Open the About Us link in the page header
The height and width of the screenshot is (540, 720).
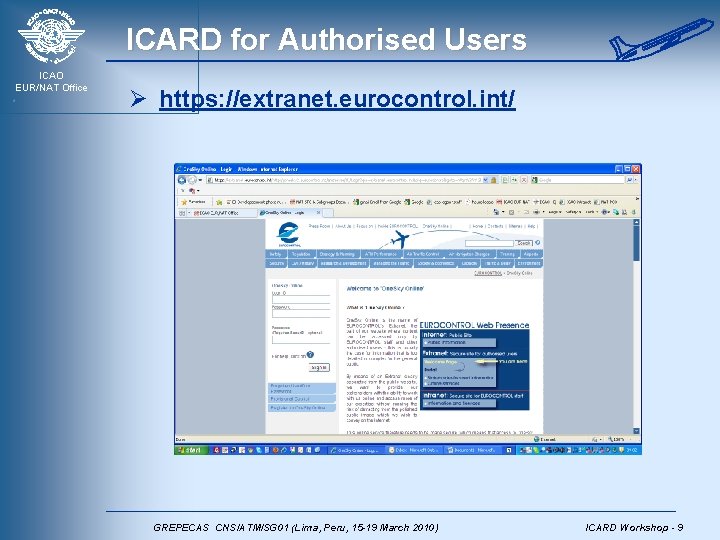pyautogui.click(x=343, y=226)
